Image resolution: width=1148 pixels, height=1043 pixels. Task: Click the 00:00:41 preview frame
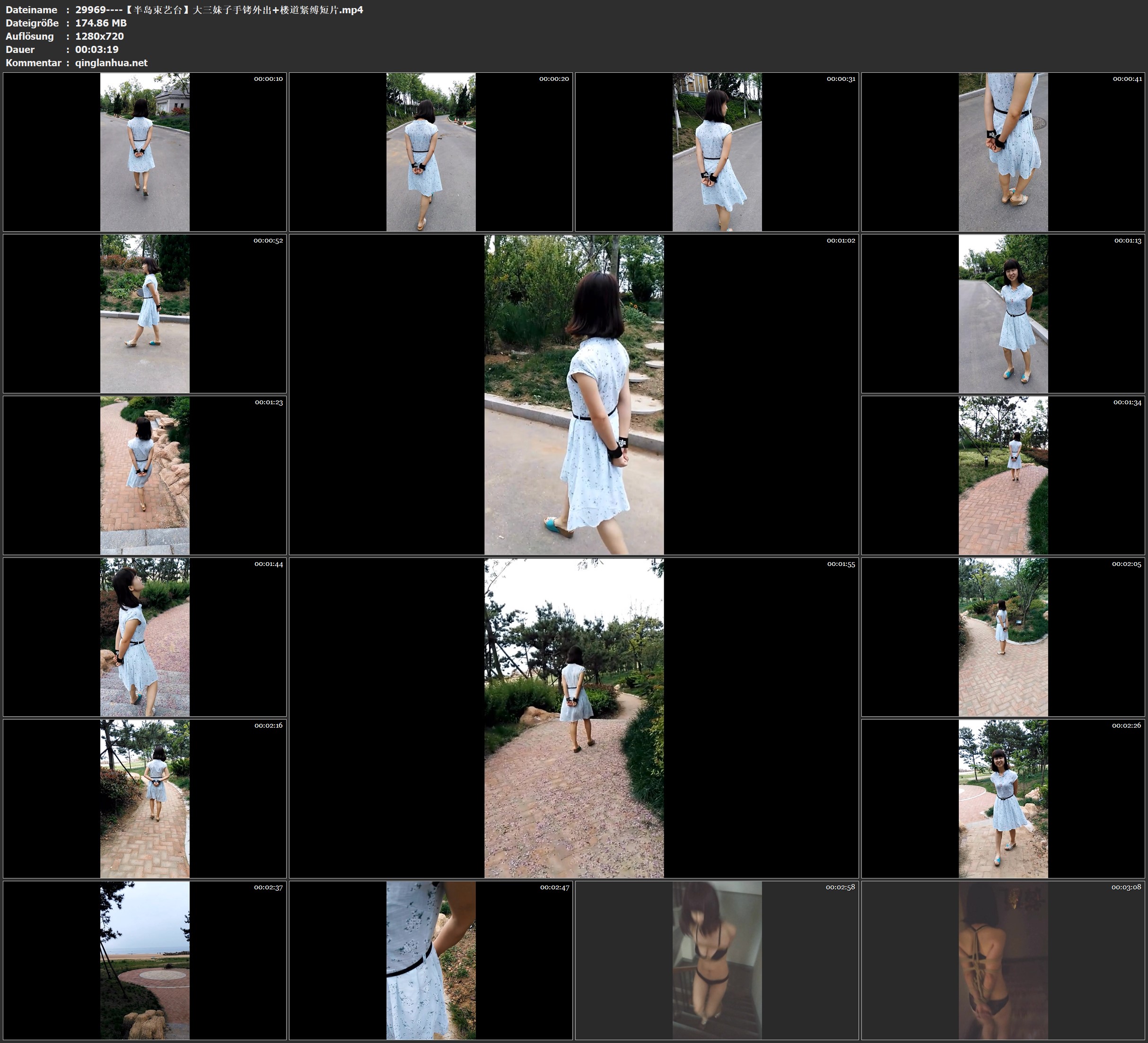click(x=1003, y=152)
